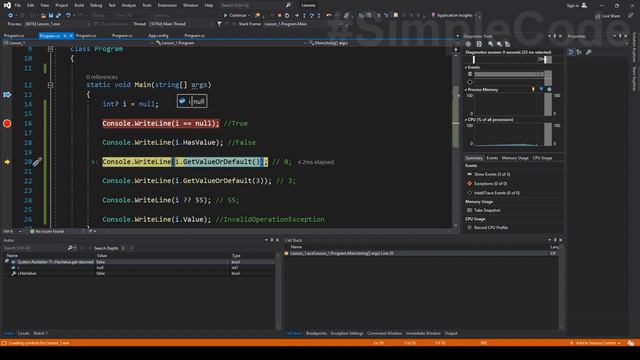Click the thread filter funnel icon
The width and height of the screenshot is (640, 360).
click(x=219, y=24)
